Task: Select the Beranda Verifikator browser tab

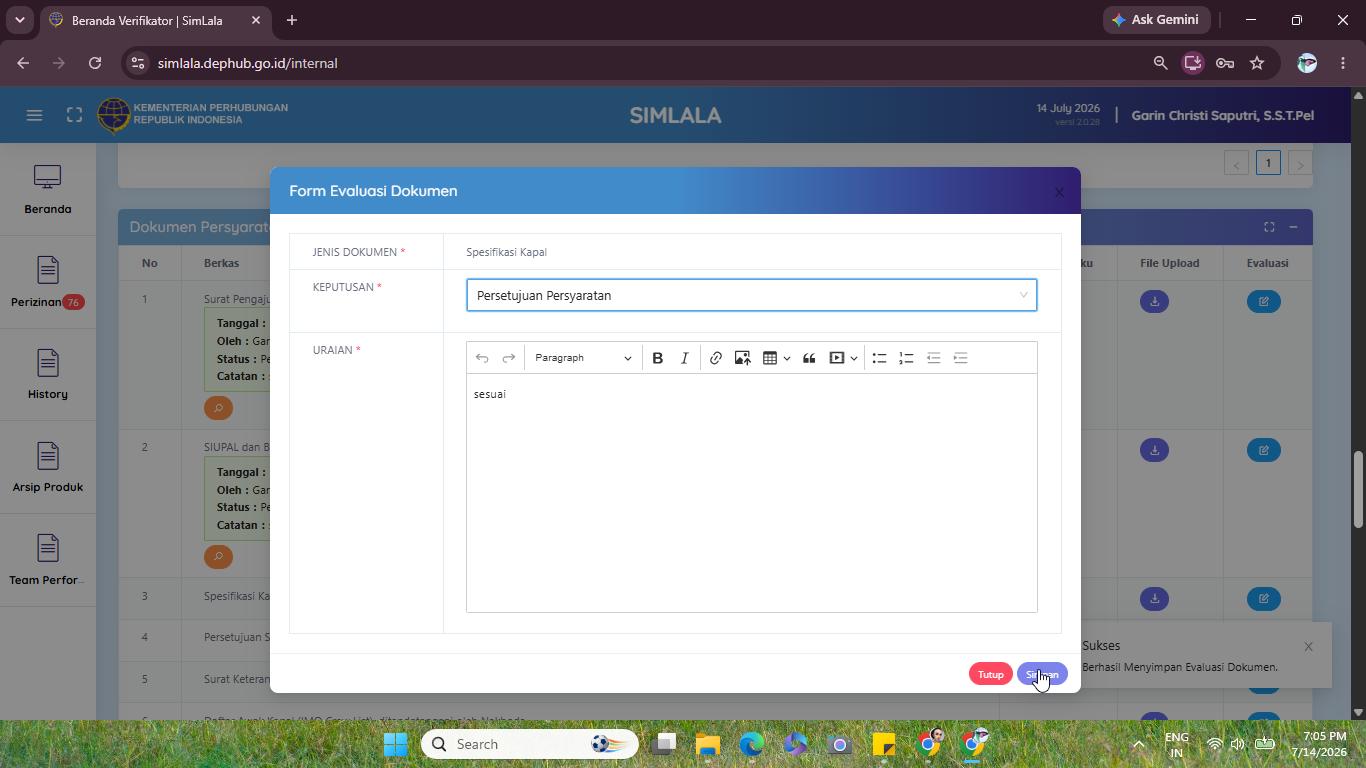Action: 155,20
